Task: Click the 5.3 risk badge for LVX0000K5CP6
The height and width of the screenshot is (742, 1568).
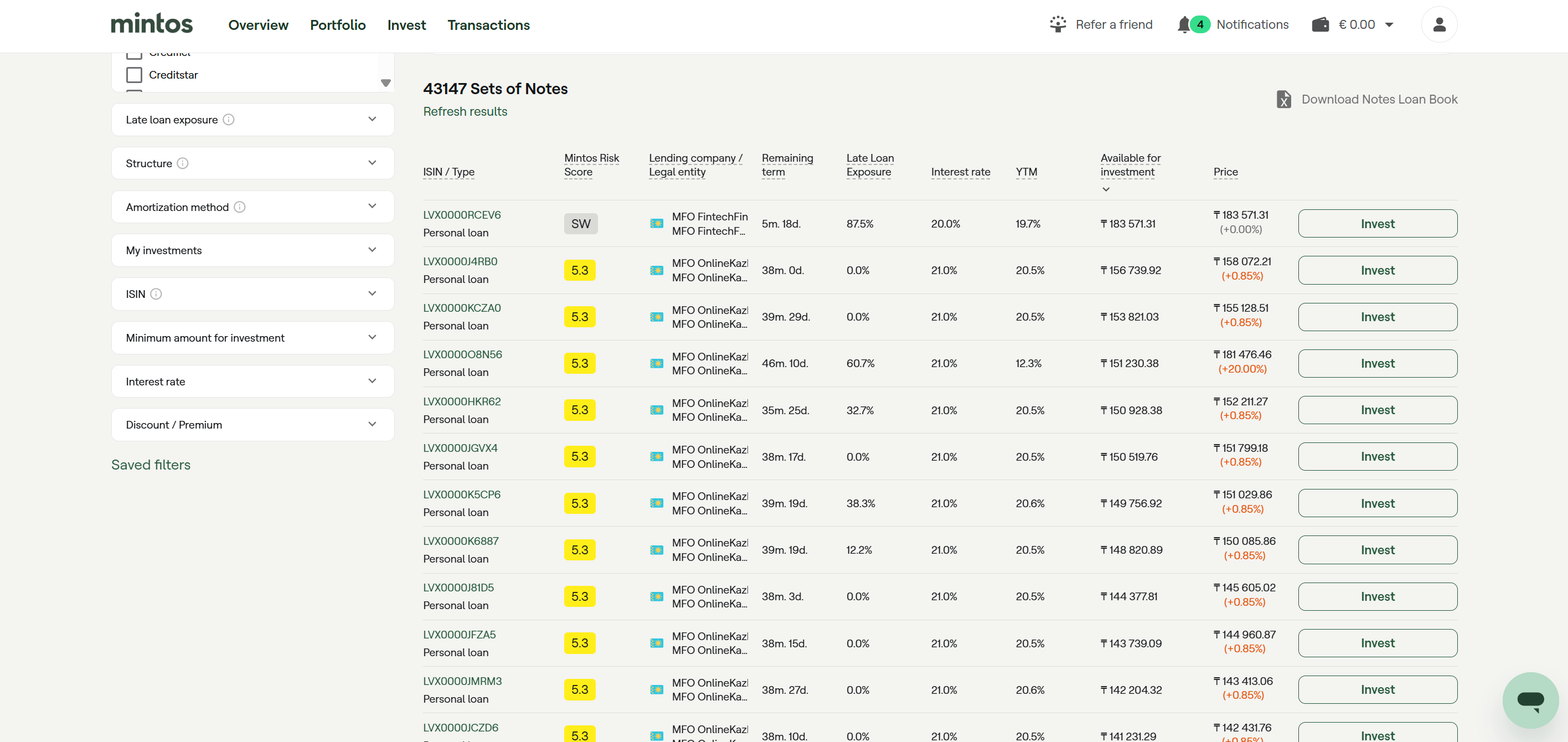Action: (580, 503)
